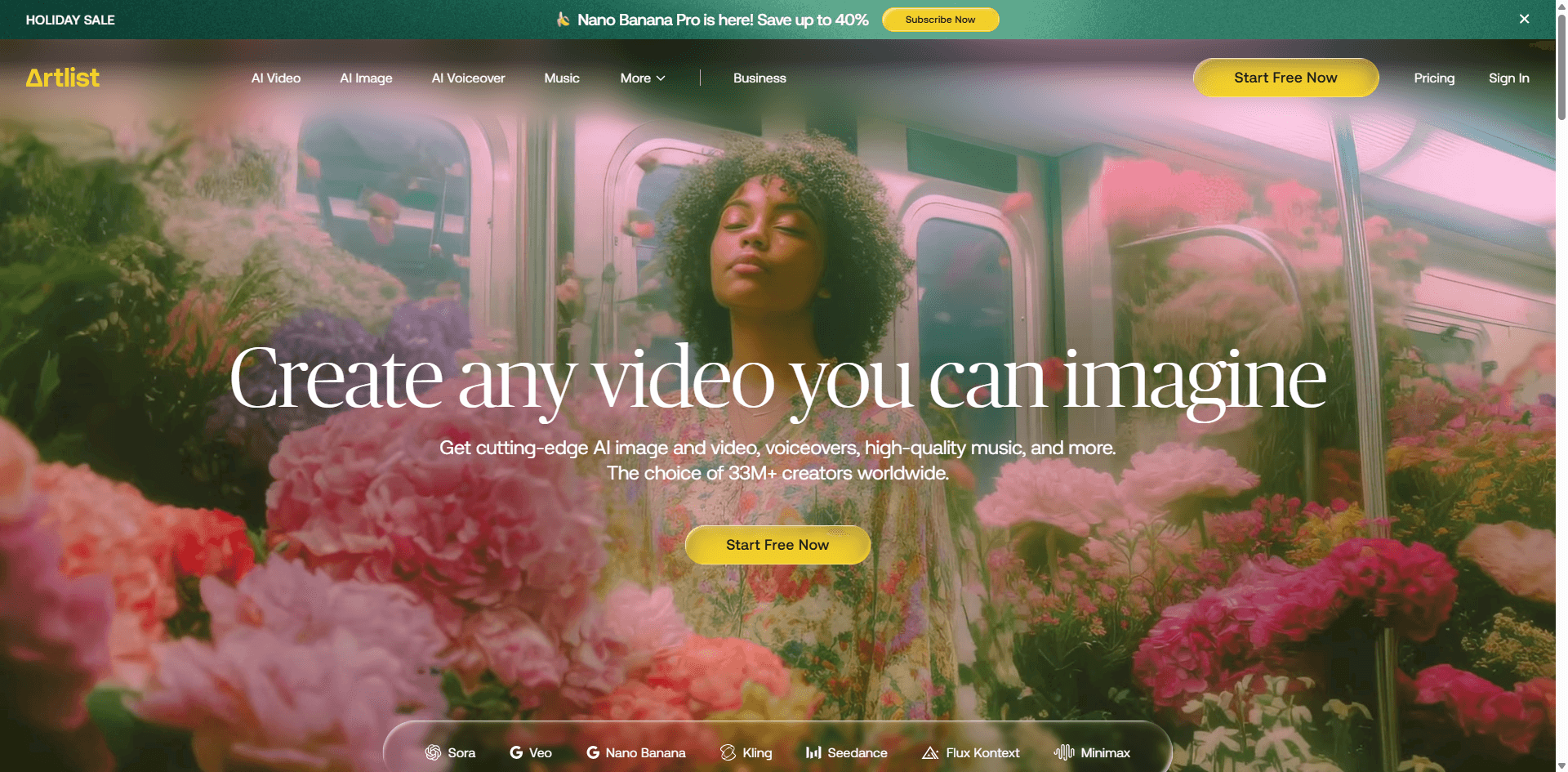Open the AI Video menu item

pos(276,78)
